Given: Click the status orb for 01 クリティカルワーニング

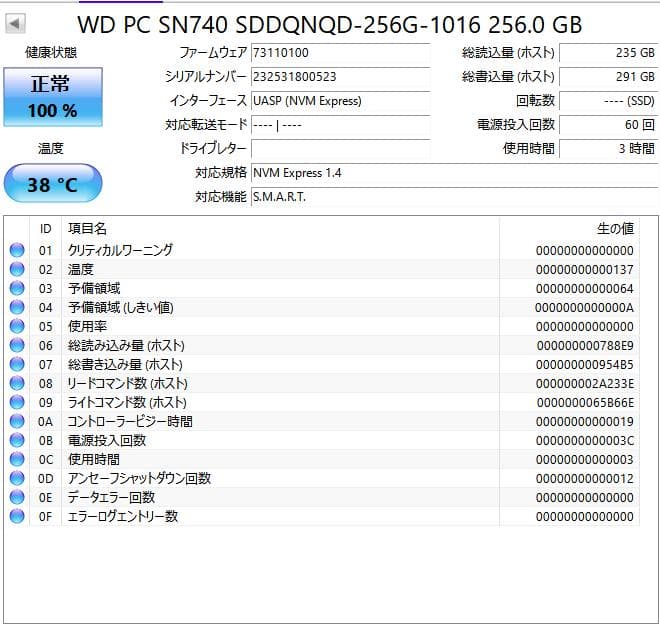Looking at the screenshot, I should pos(17,250).
